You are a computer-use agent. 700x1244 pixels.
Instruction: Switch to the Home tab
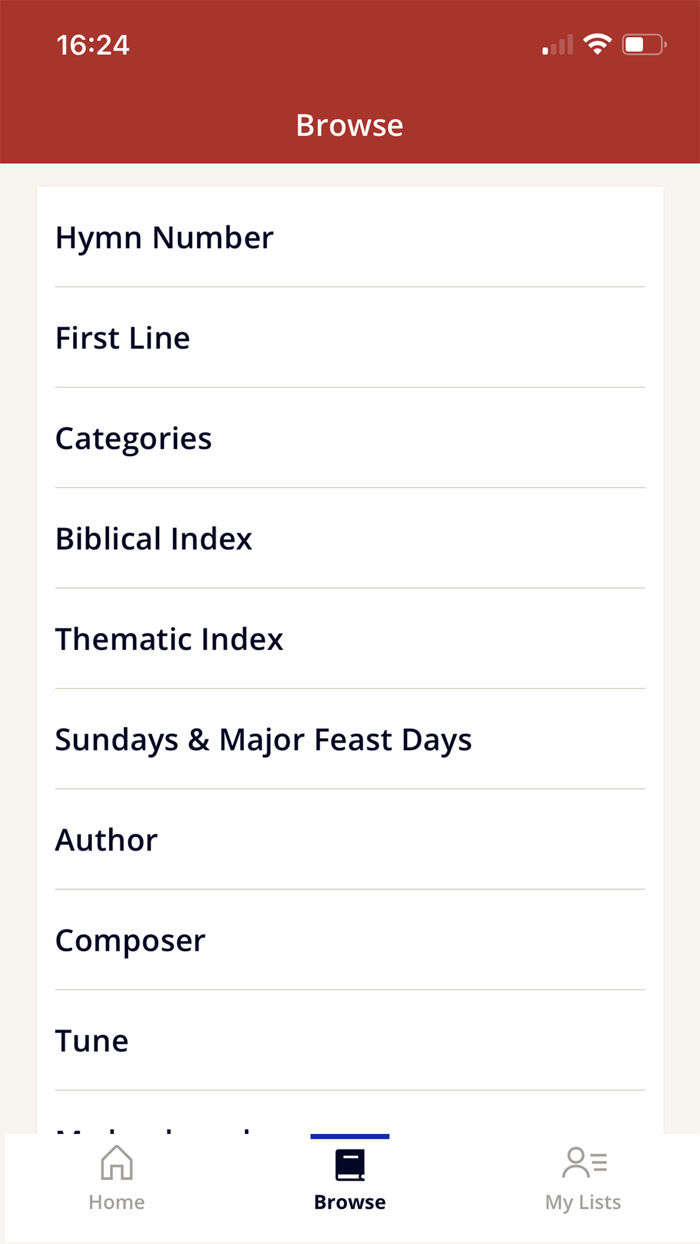(116, 1180)
